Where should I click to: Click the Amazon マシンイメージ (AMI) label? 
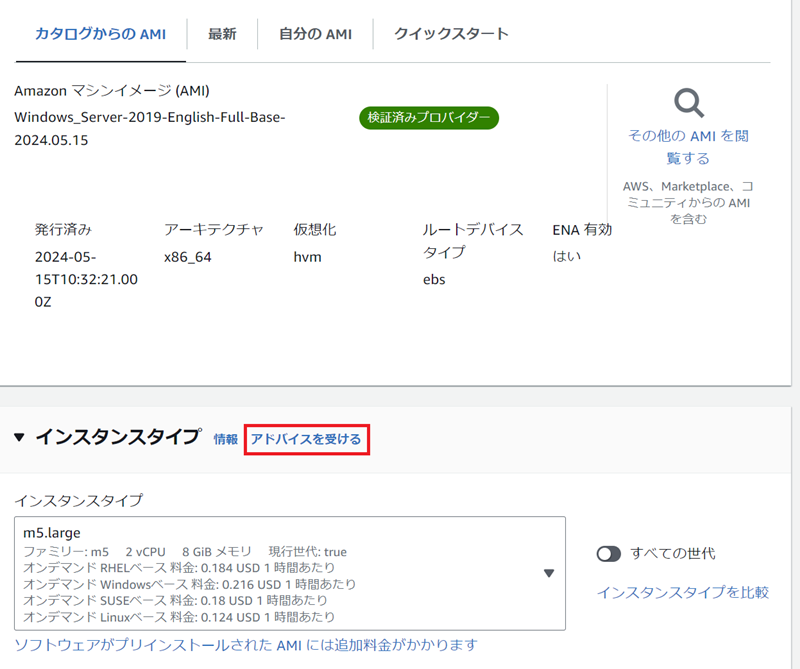[x=112, y=91]
